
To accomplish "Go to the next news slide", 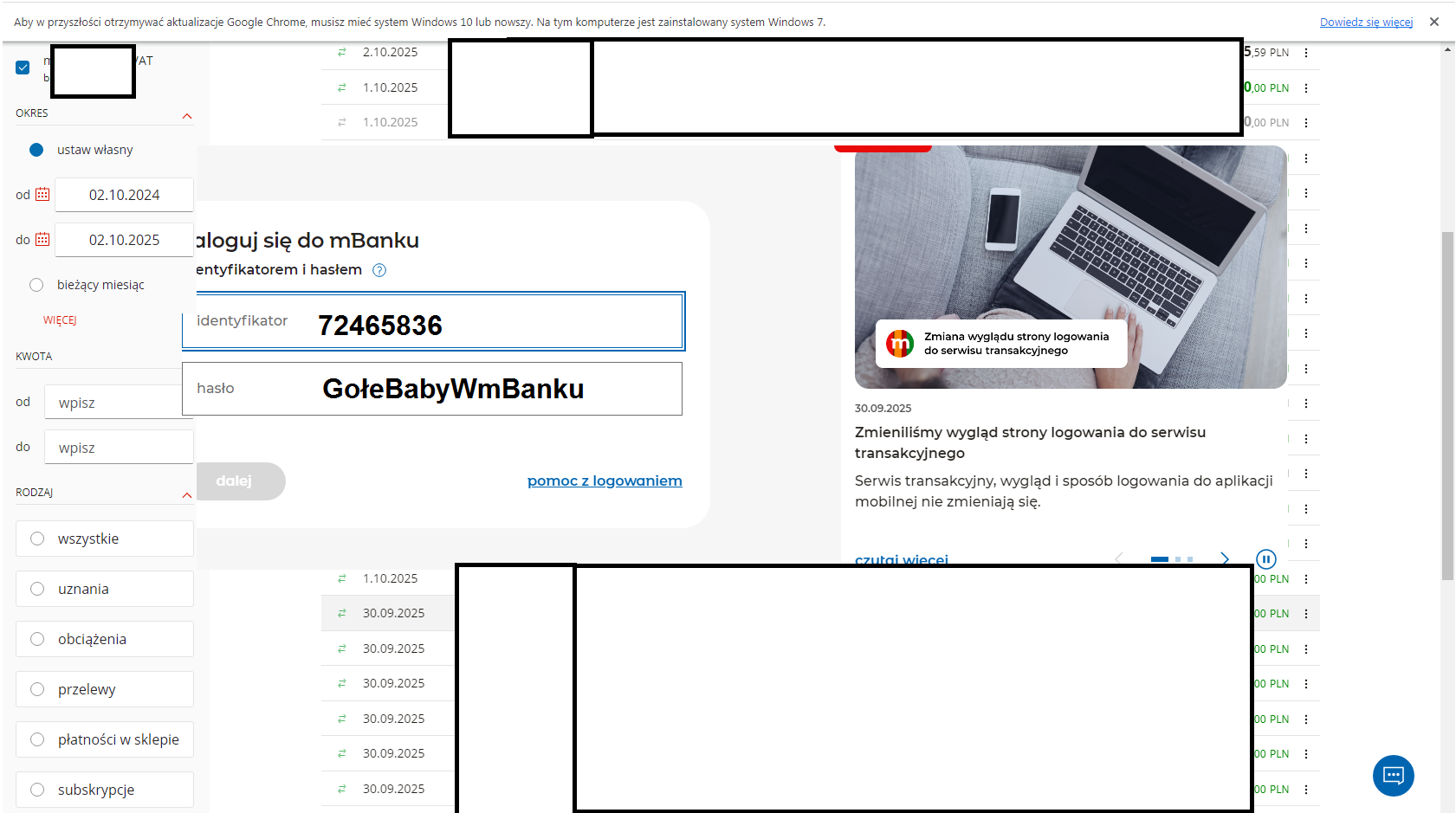I will (1225, 558).
